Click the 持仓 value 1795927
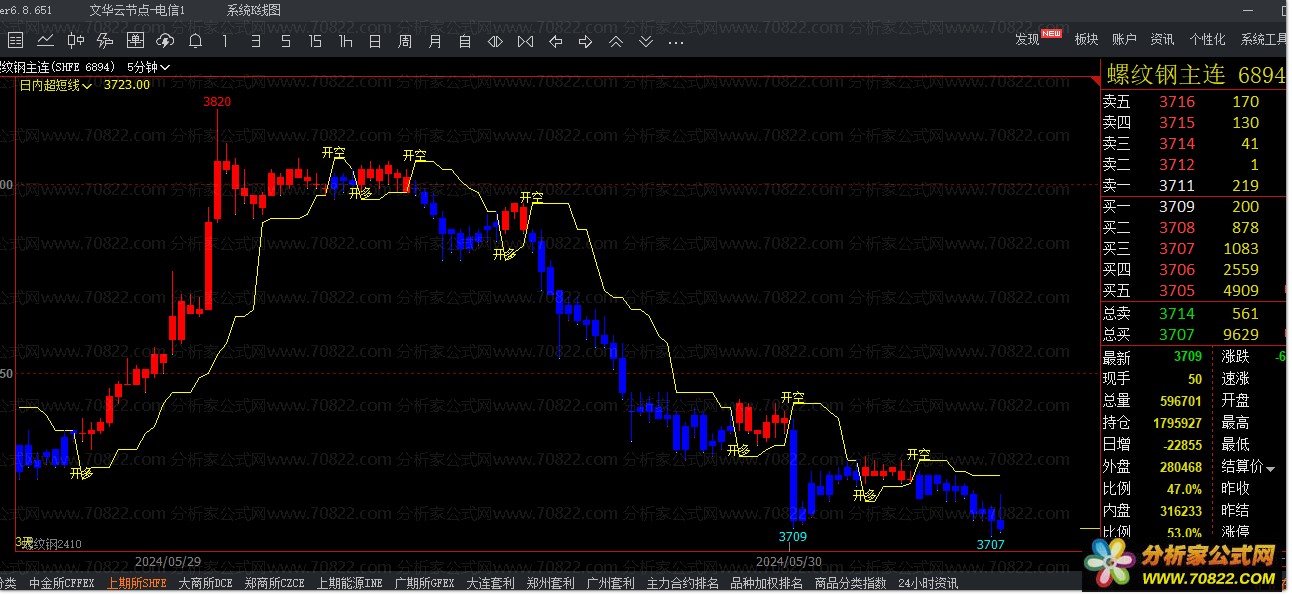Screen dimensions: 1292x595 [x=1176, y=423]
